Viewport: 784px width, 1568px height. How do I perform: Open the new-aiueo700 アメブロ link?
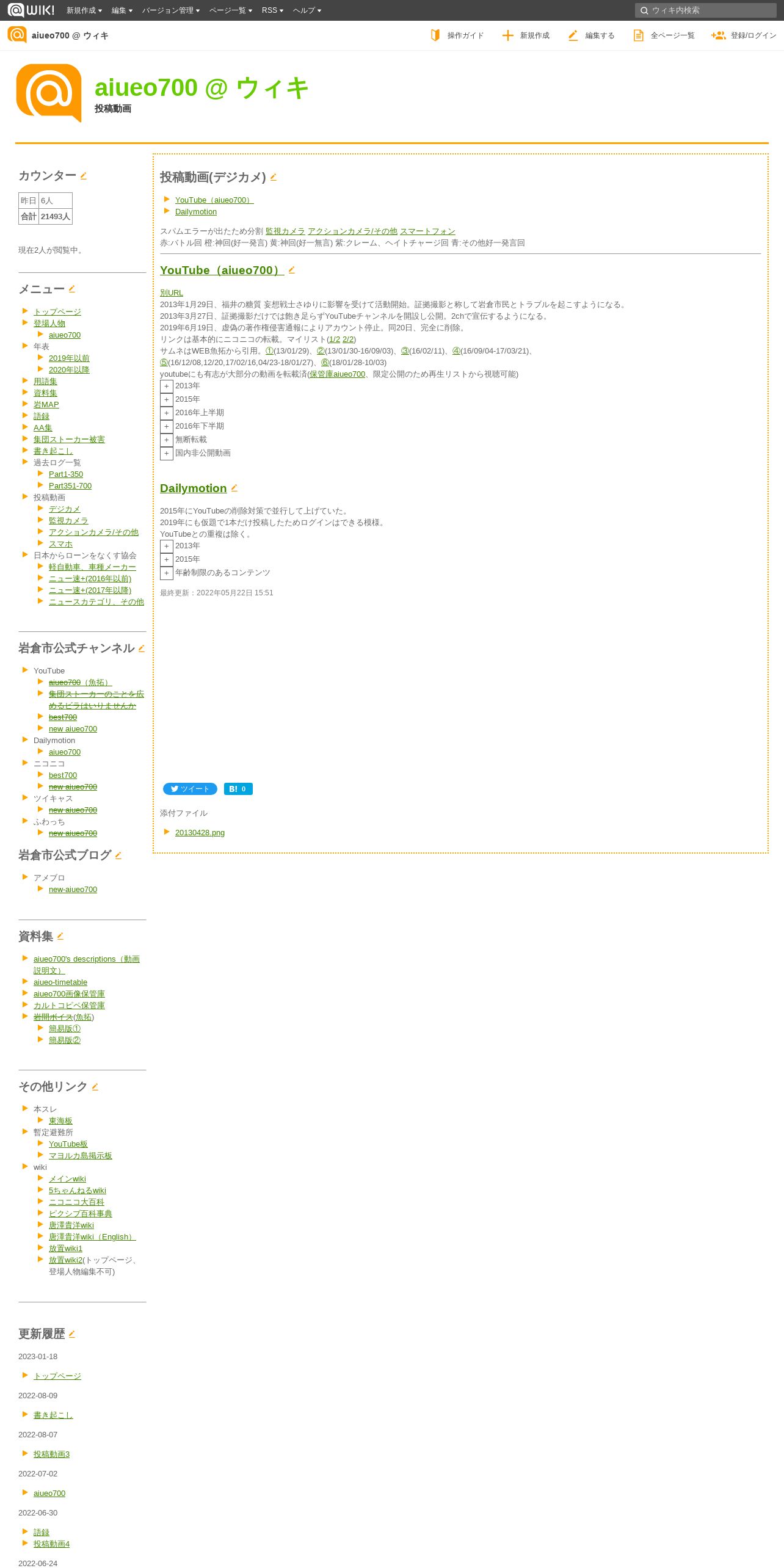click(73, 890)
